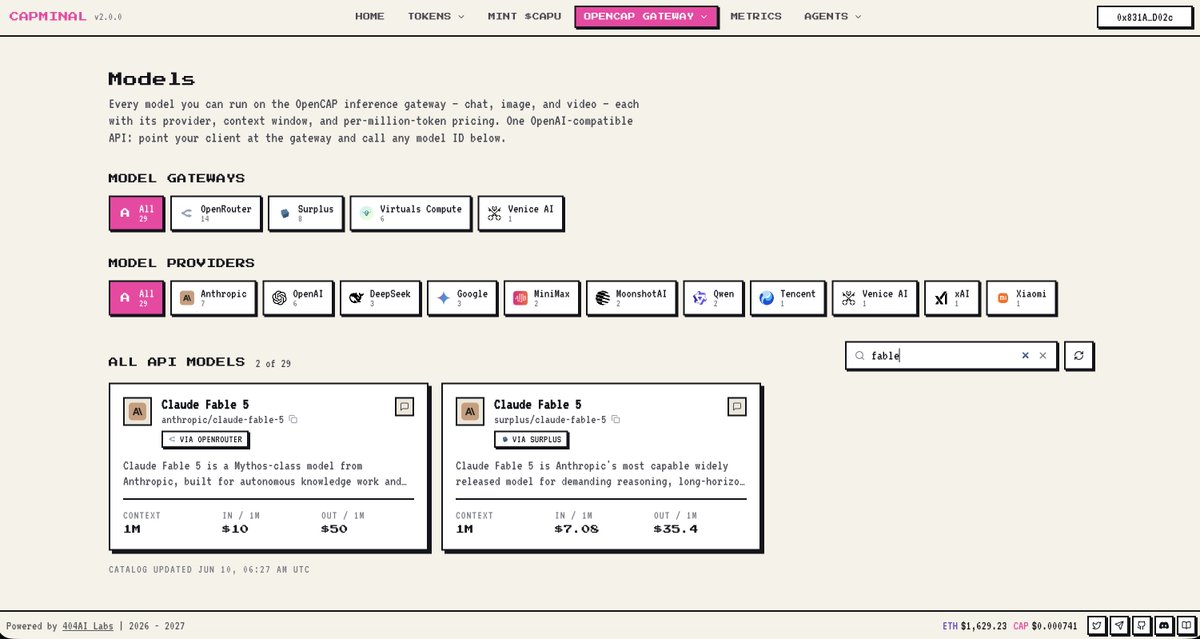Copy the surplus/claude-fable-5 model ID

pyautogui.click(x=616, y=420)
